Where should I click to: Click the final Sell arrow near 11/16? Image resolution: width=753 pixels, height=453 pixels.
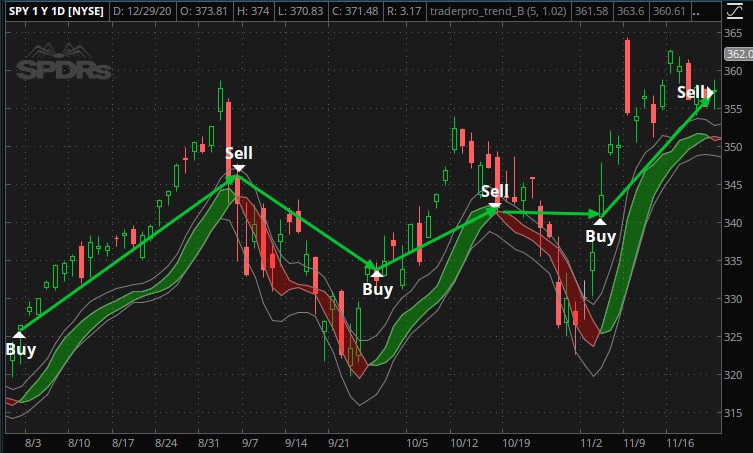[x=711, y=93]
